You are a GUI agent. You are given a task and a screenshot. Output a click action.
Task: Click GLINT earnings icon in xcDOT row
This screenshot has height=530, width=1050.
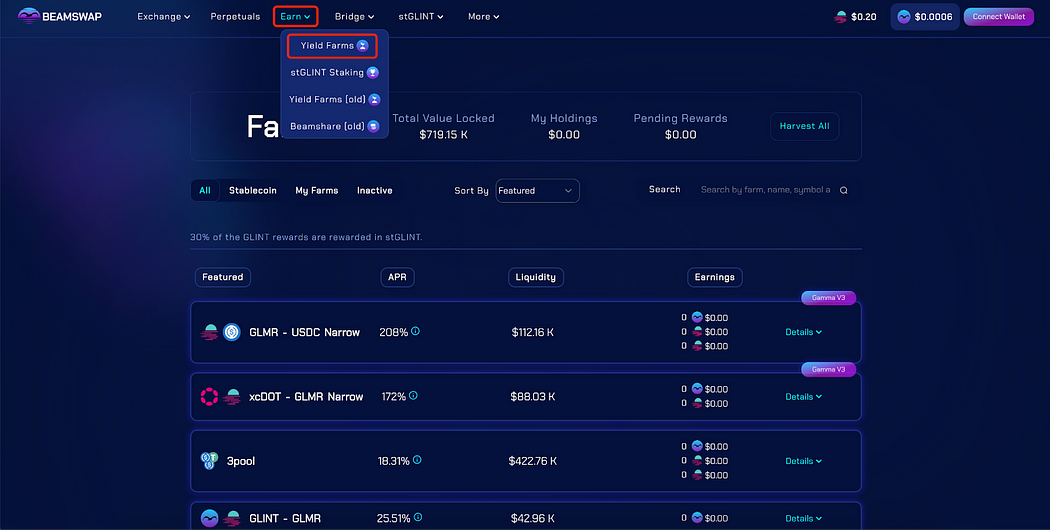coord(697,389)
